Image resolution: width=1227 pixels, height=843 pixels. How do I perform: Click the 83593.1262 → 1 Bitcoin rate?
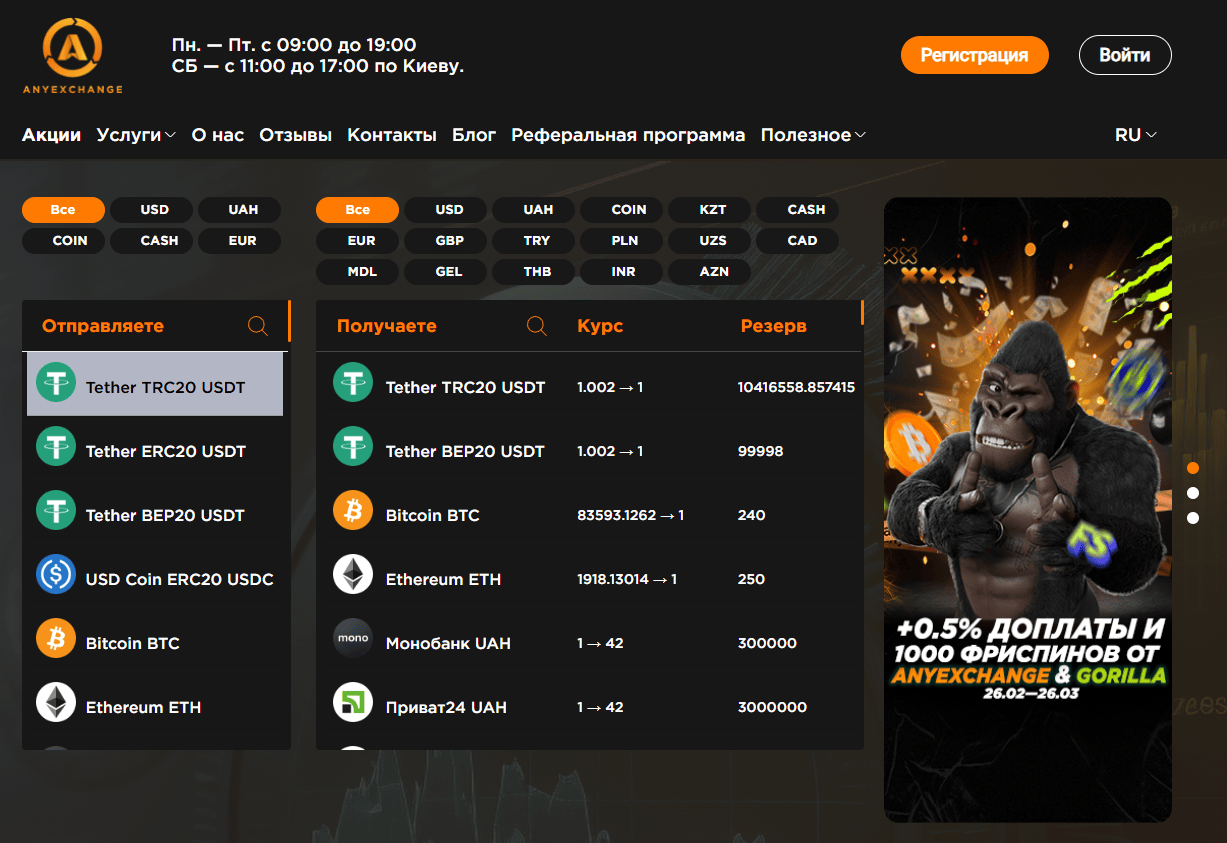tap(630, 515)
